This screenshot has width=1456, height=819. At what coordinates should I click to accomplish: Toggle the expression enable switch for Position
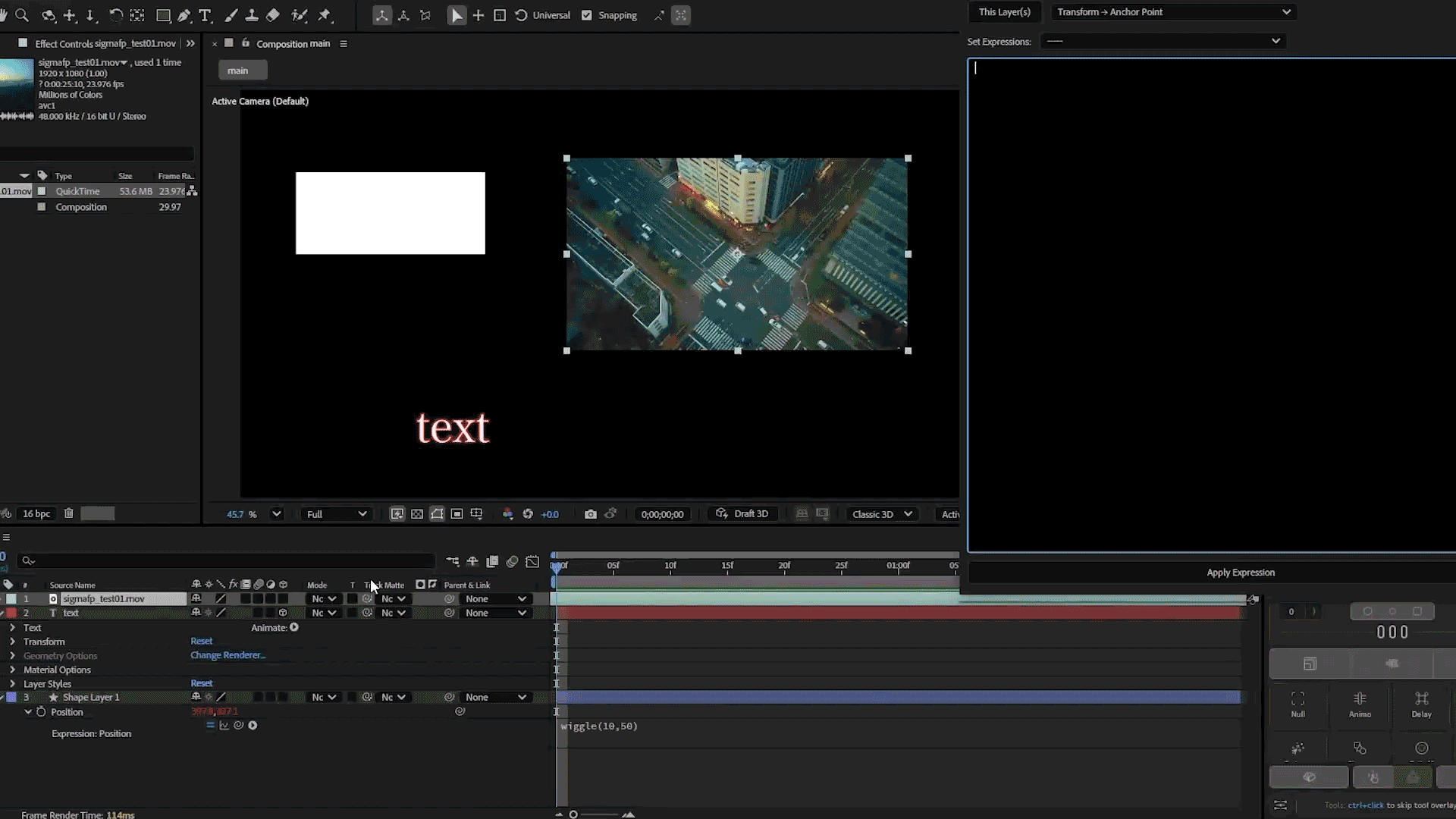(x=210, y=726)
